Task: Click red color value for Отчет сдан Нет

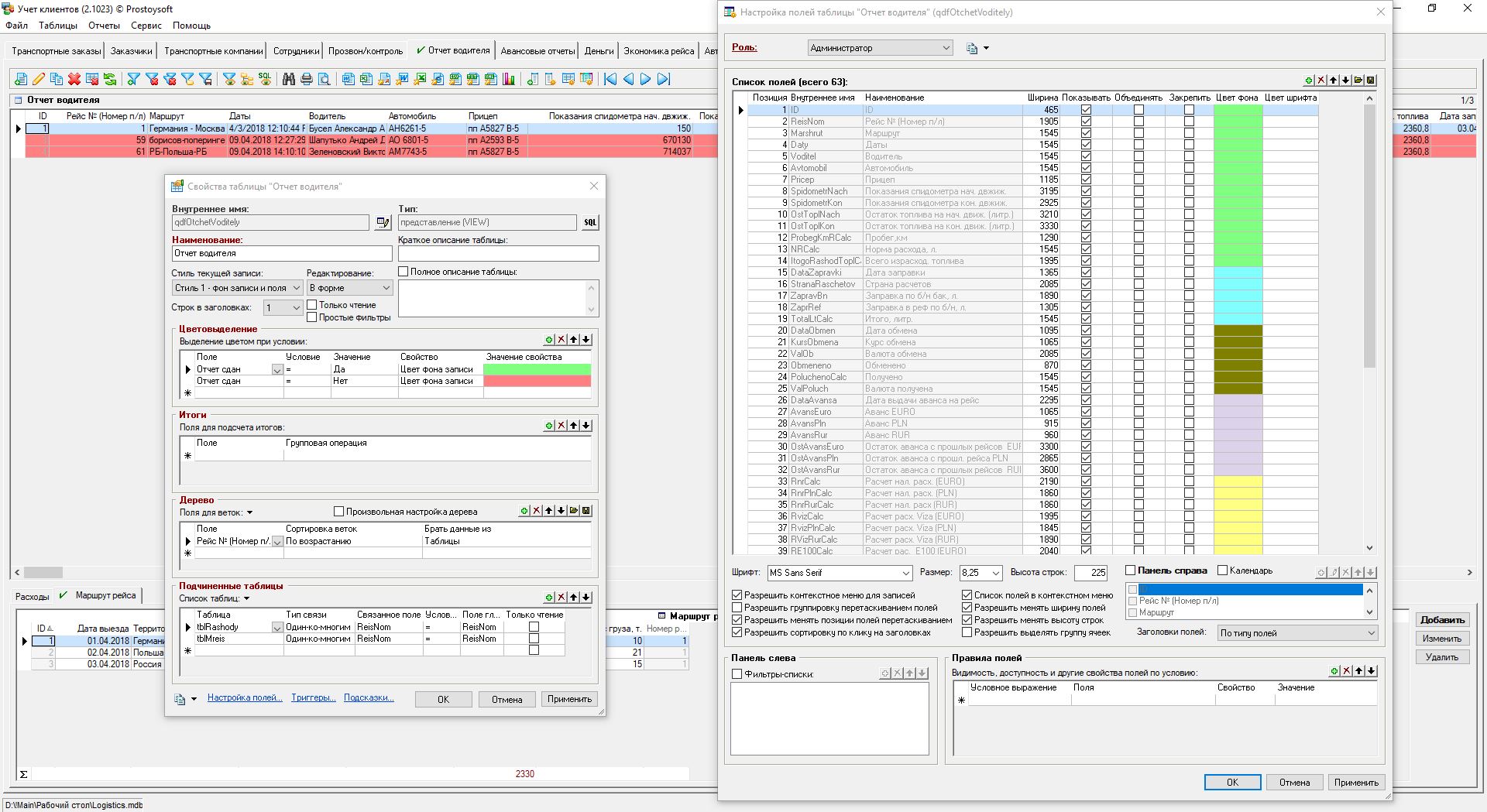Action: click(x=537, y=381)
